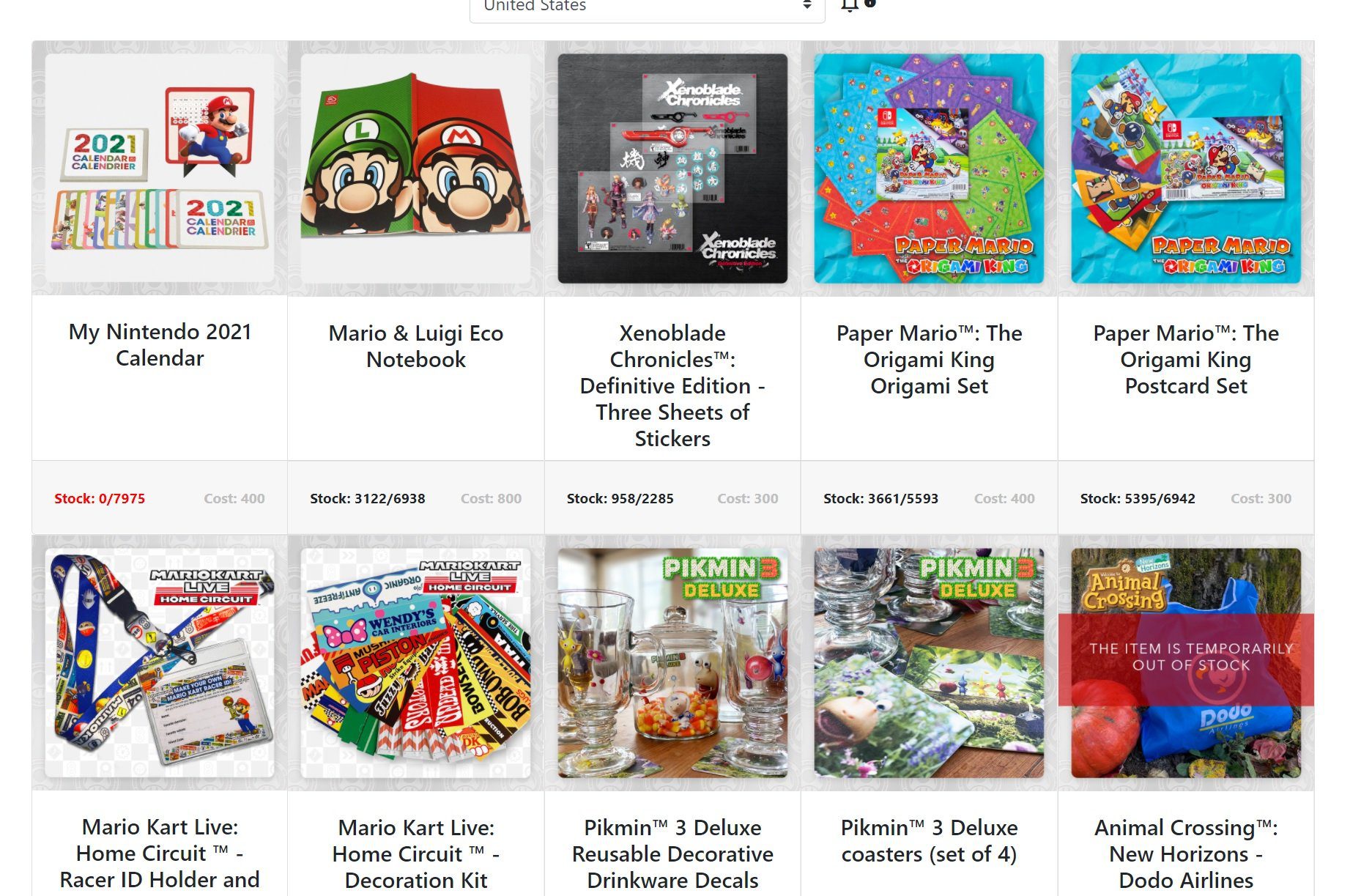Click the Animal Crossing Dodo Airlines title

(x=1186, y=854)
